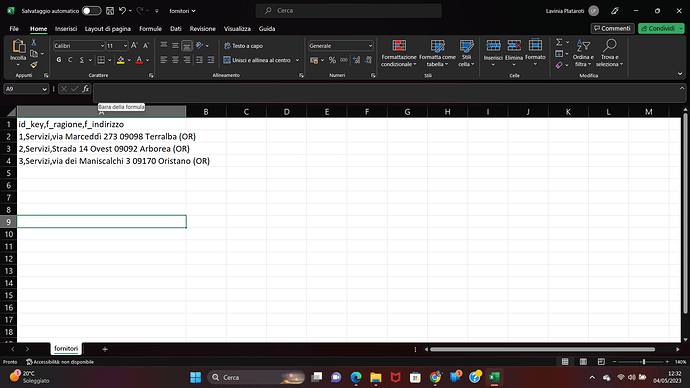Screen dimensions: 690x388
Task: Click the Incolla paste icon
Action: (18, 46)
